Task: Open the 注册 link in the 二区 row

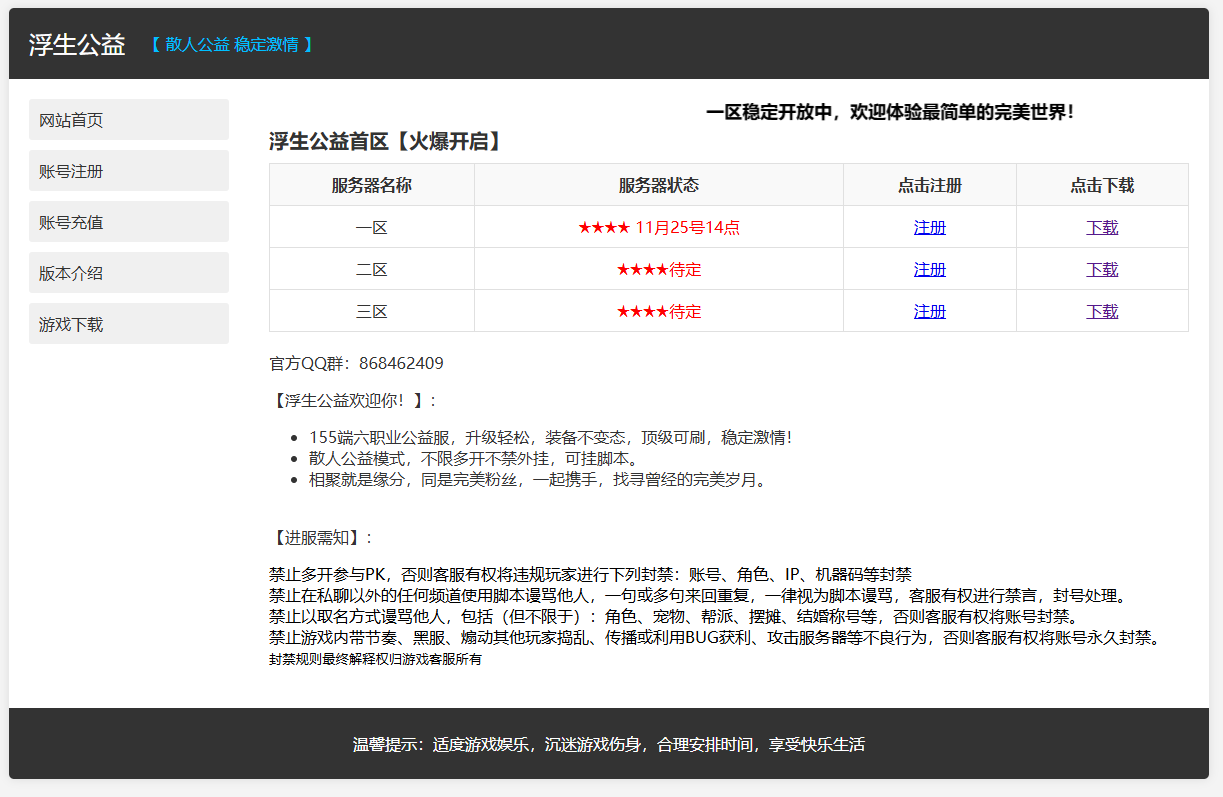Action: click(x=929, y=269)
